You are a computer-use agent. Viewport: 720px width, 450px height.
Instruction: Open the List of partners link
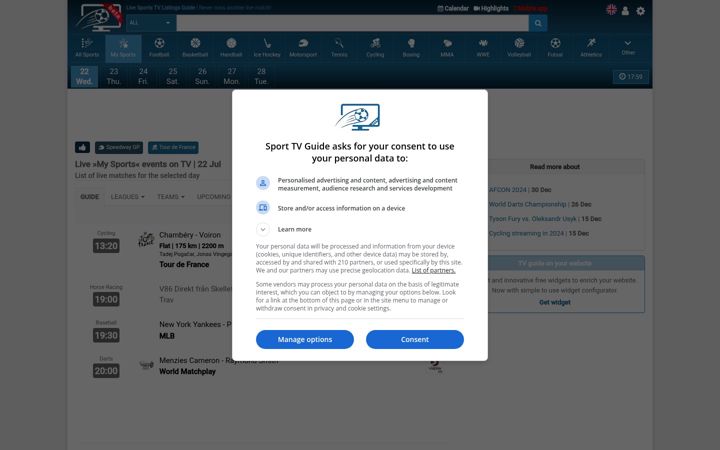(x=433, y=270)
